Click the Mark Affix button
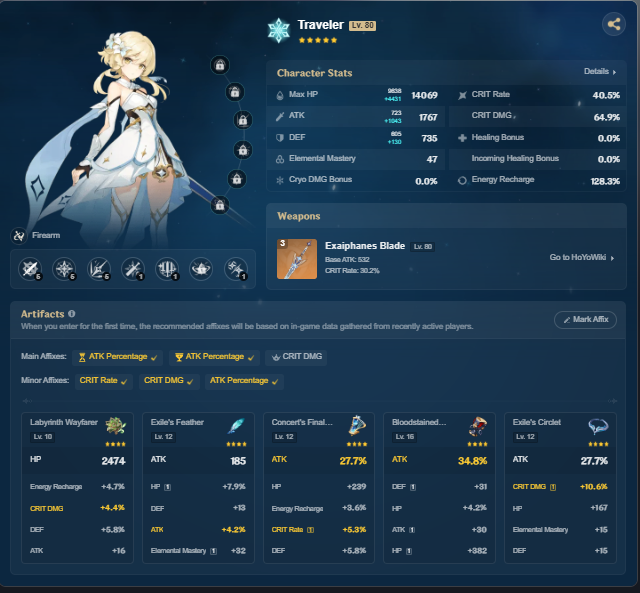The width and height of the screenshot is (640, 593). [585, 320]
